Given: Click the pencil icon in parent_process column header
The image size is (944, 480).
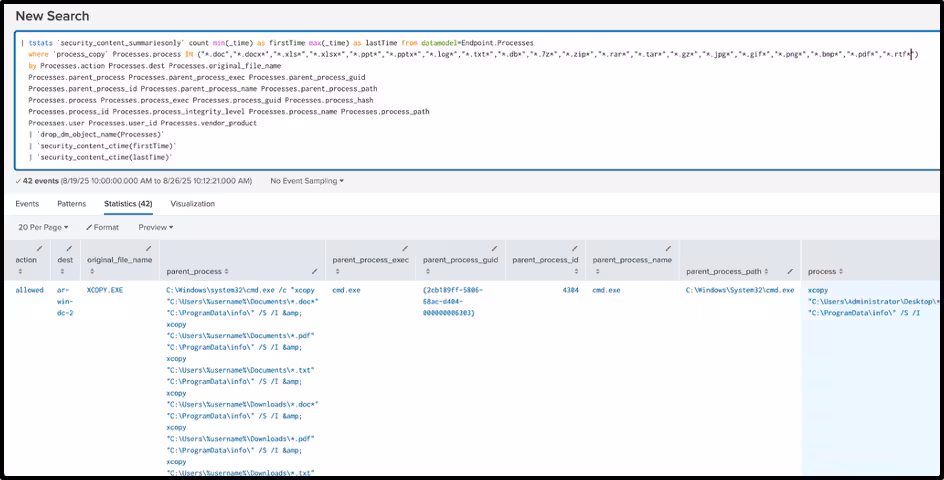Looking at the screenshot, I should [314, 271].
